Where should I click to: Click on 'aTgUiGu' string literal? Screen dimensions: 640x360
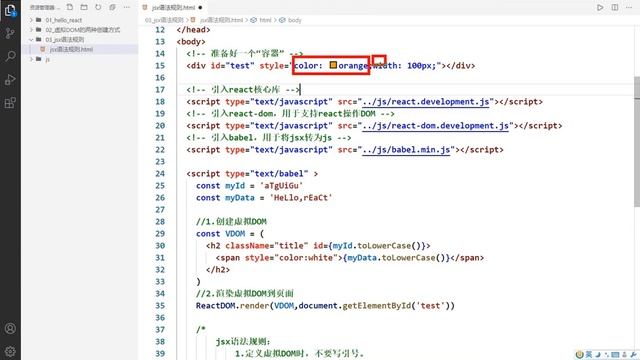[x=282, y=186]
